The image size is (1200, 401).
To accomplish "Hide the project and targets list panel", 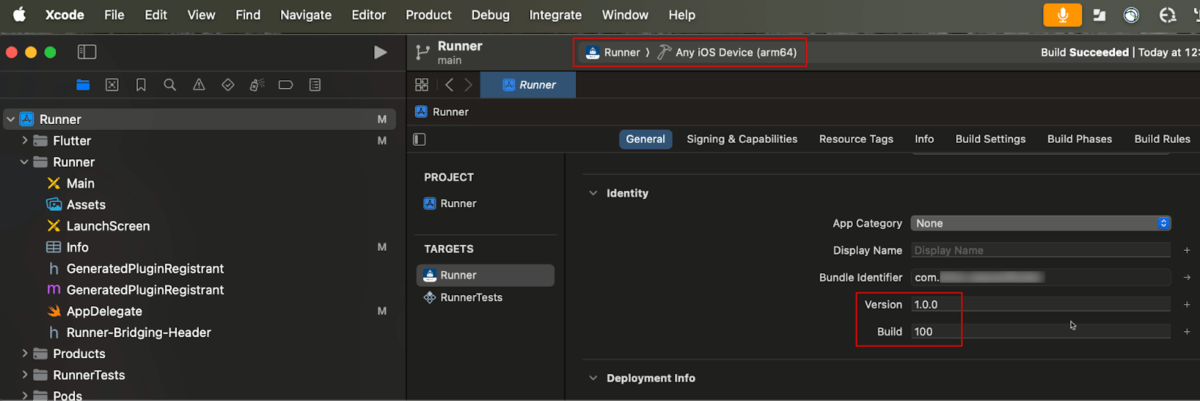I will coord(420,139).
